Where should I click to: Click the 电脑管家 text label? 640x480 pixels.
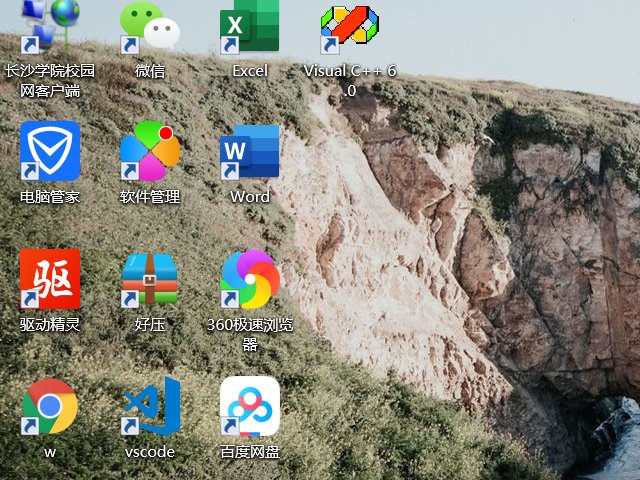click(50, 197)
